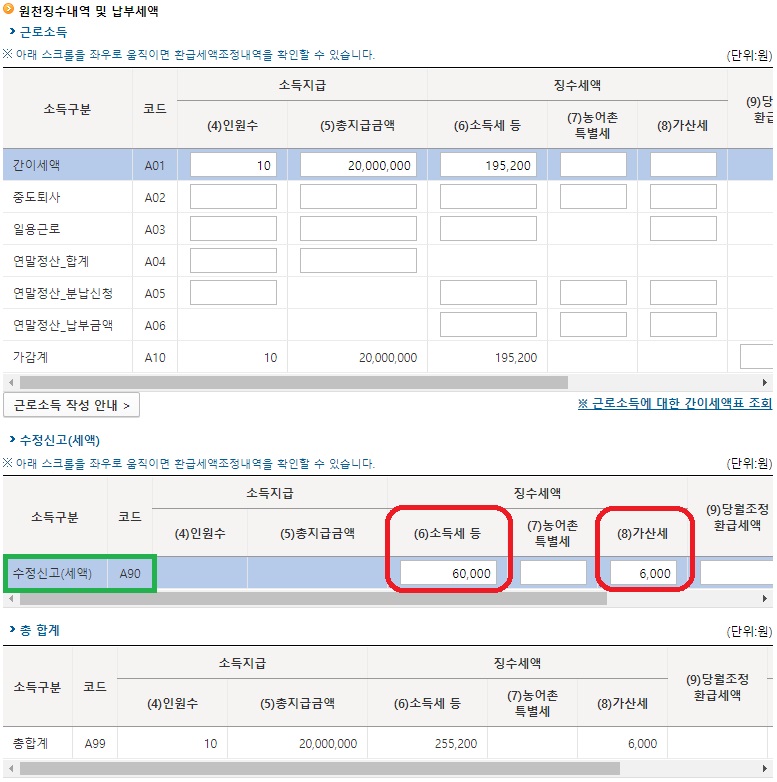Click the 수정신고 A90 가산세 field showing 6,000
Screen dimensions: 777x782
[x=643, y=573]
